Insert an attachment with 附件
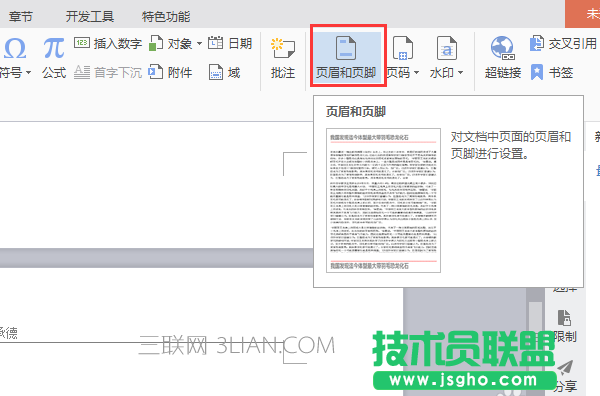Screen dimensions: 600x396 coord(170,72)
